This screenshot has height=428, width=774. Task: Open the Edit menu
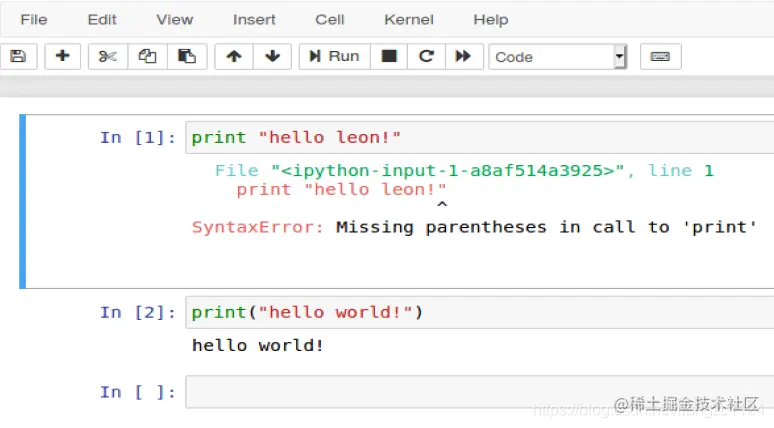[x=102, y=20]
